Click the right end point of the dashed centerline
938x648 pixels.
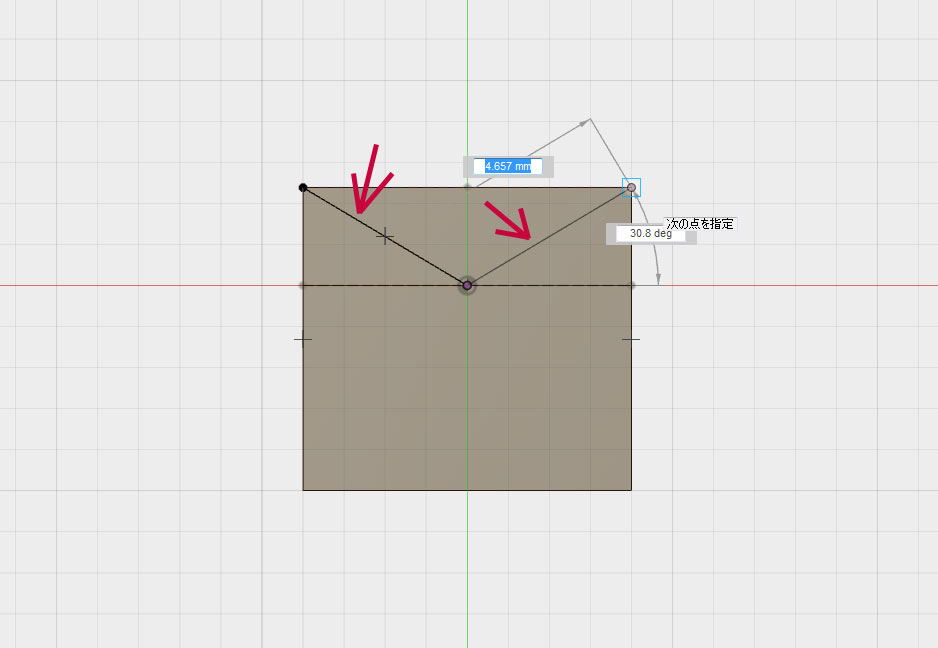coord(631,285)
